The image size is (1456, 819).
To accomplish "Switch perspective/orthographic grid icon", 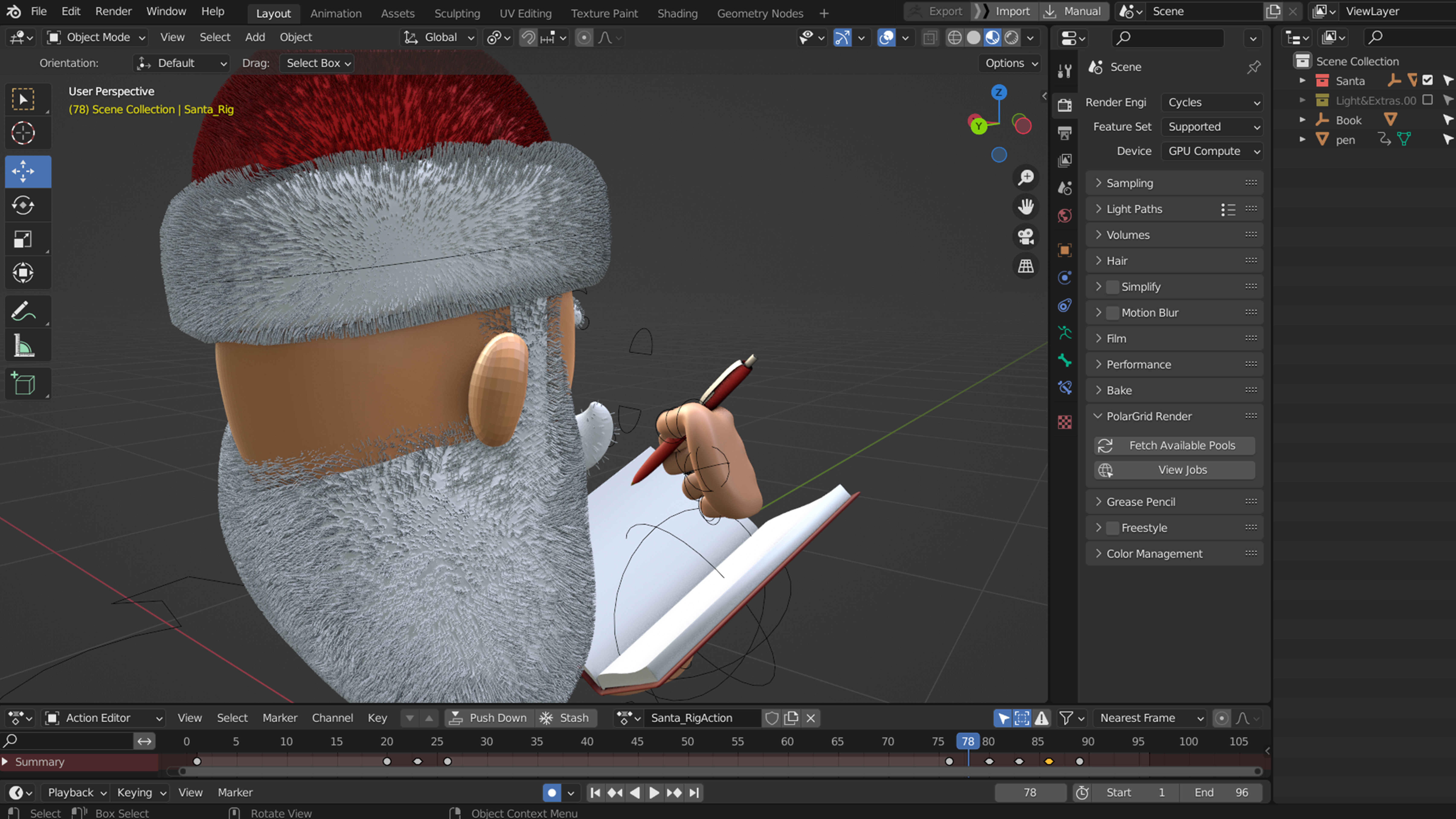I will click(1026, 266).
